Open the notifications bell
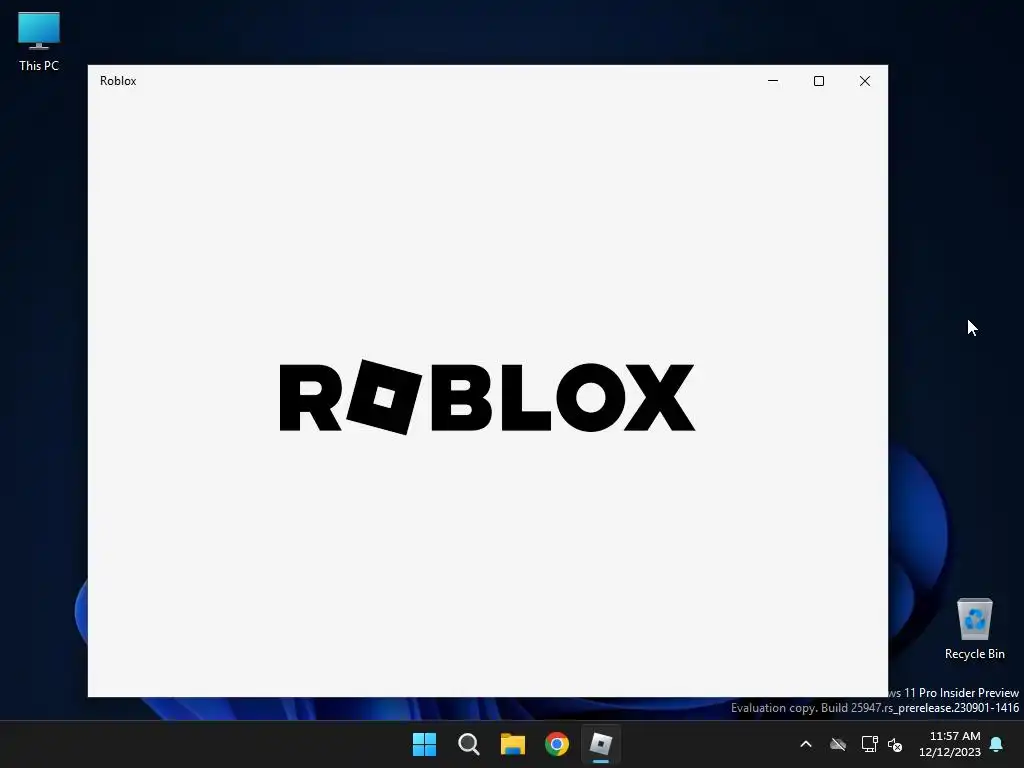 click(x=996, y=744)
